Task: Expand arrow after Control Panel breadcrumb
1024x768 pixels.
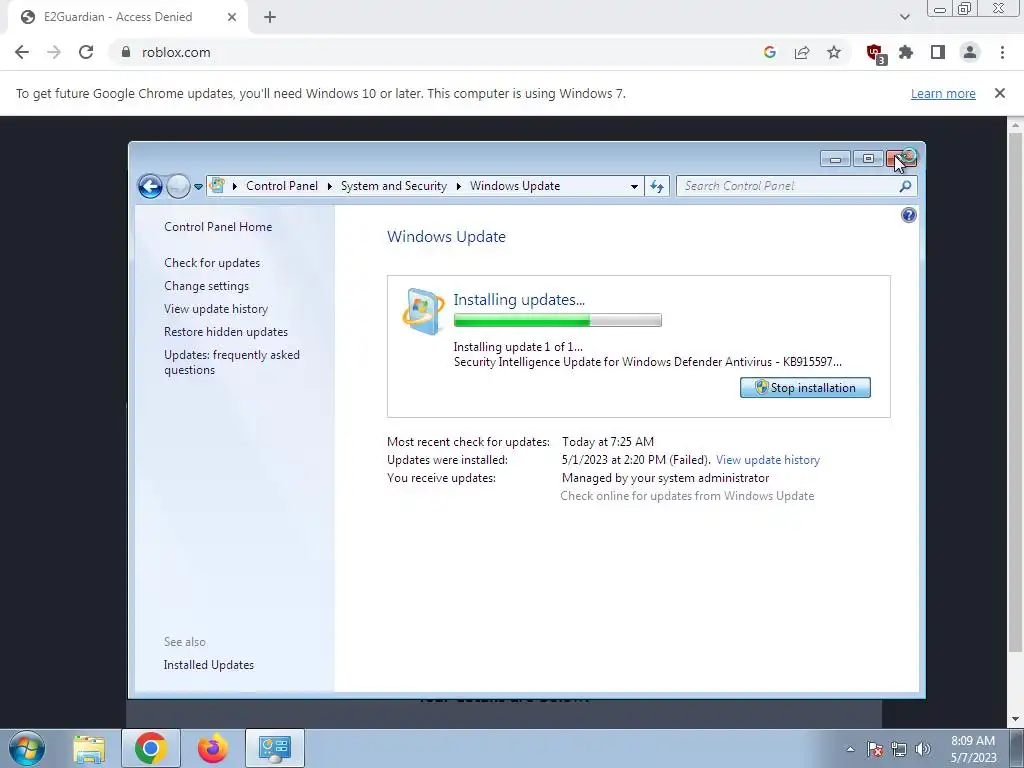Action: (x=329, y=187)
